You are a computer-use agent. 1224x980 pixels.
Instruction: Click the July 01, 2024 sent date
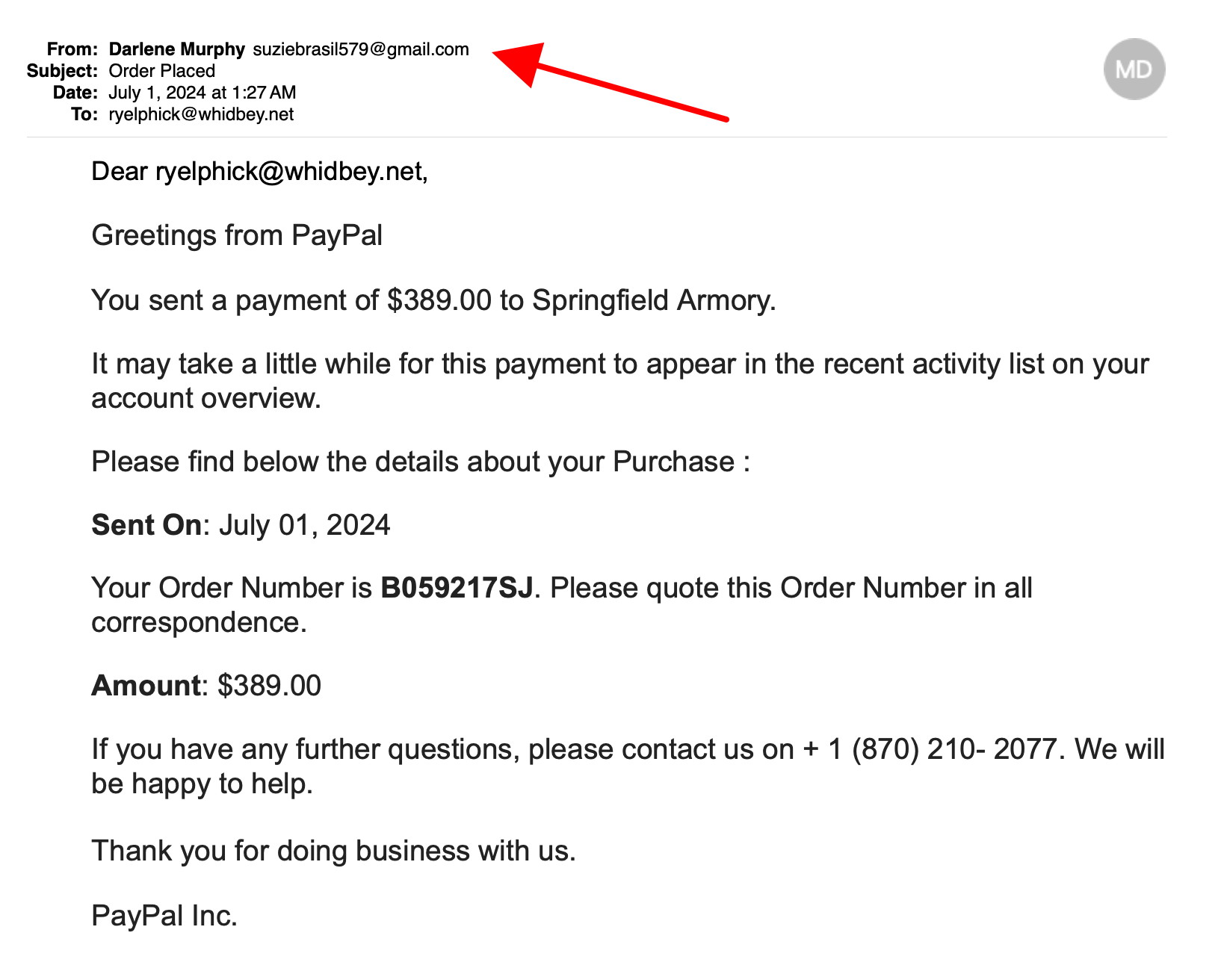click(x=304, y=525)
